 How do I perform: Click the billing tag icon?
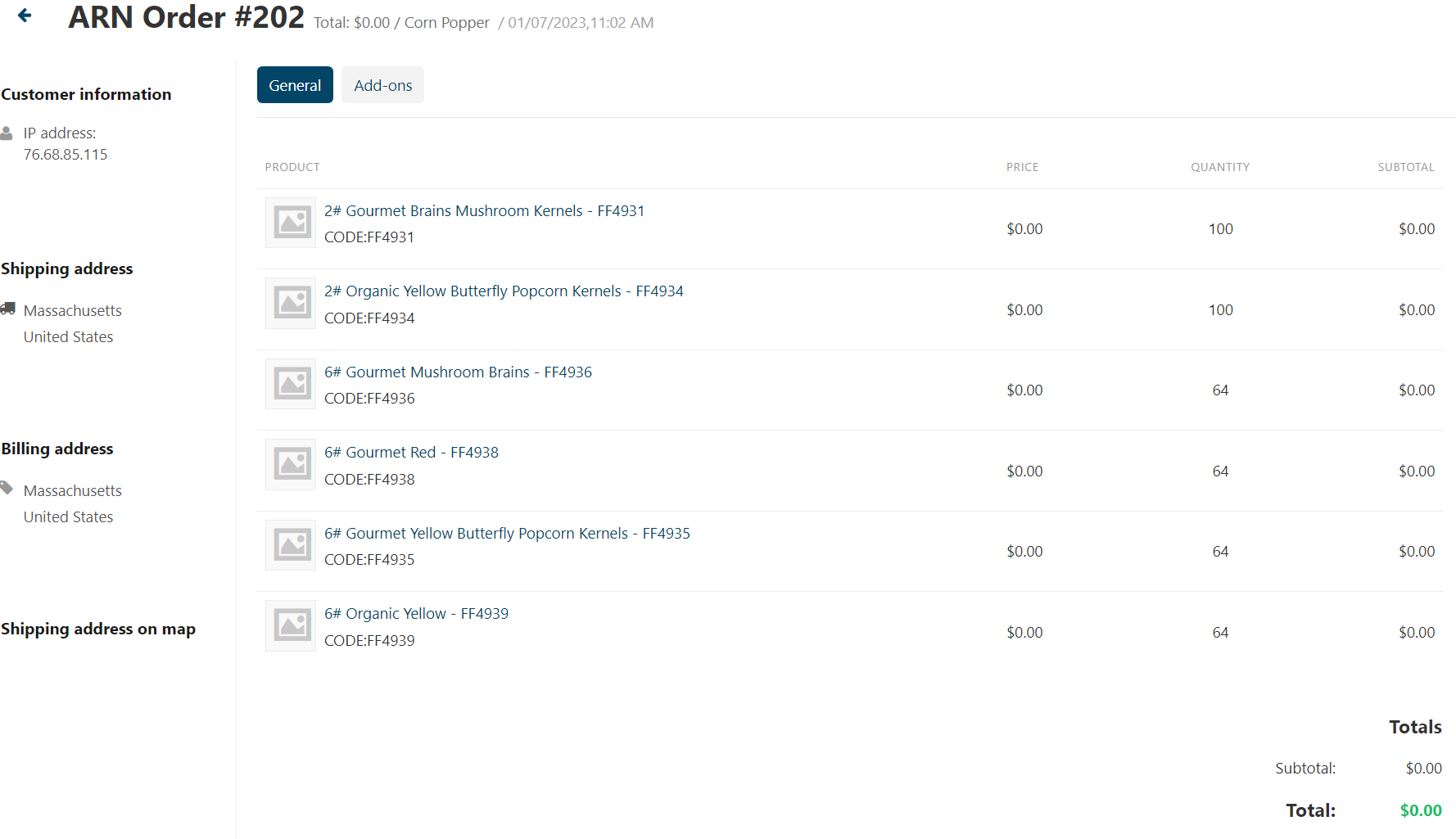pos(7,488)
